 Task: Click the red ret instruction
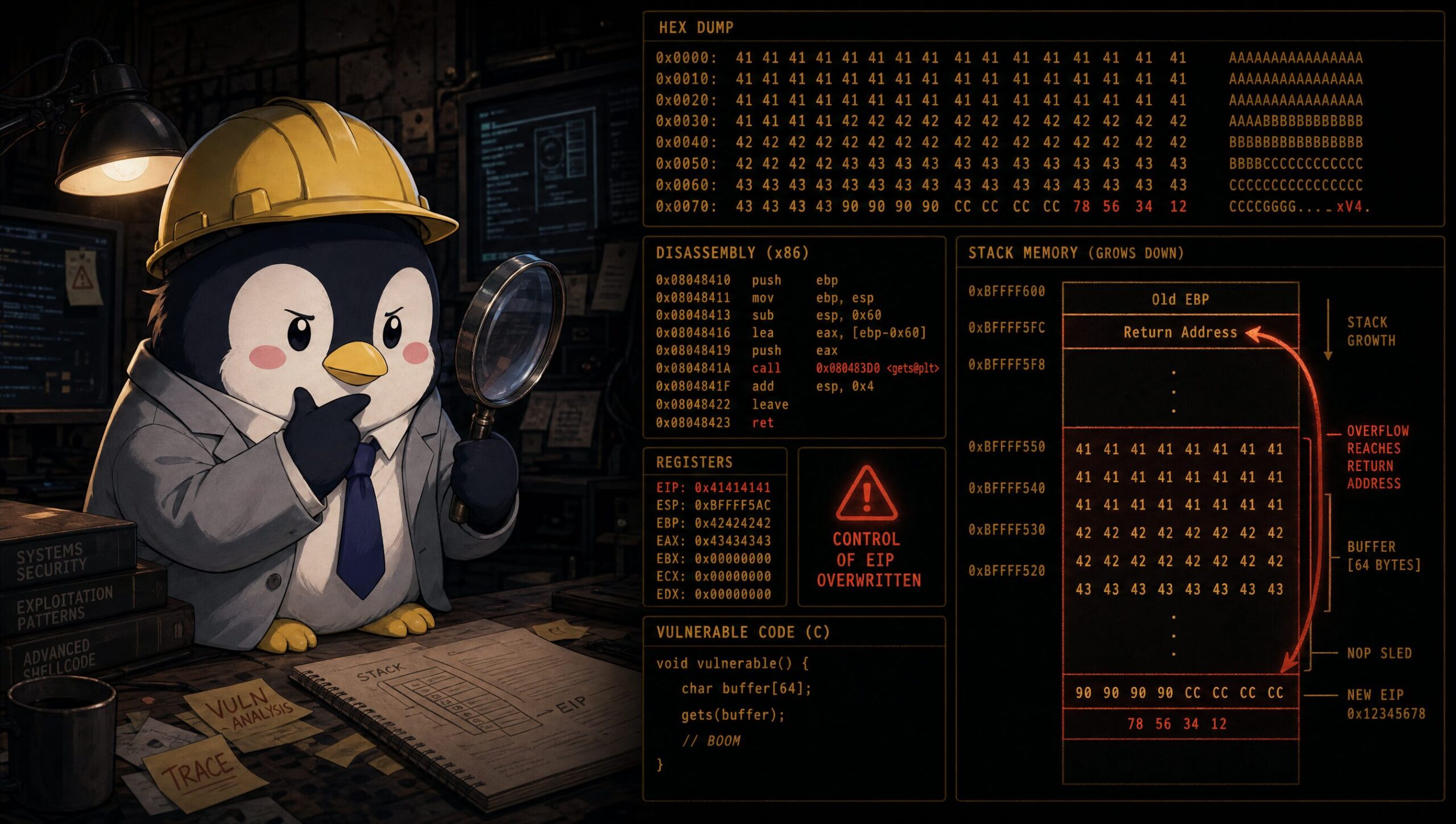coord(763,423)
